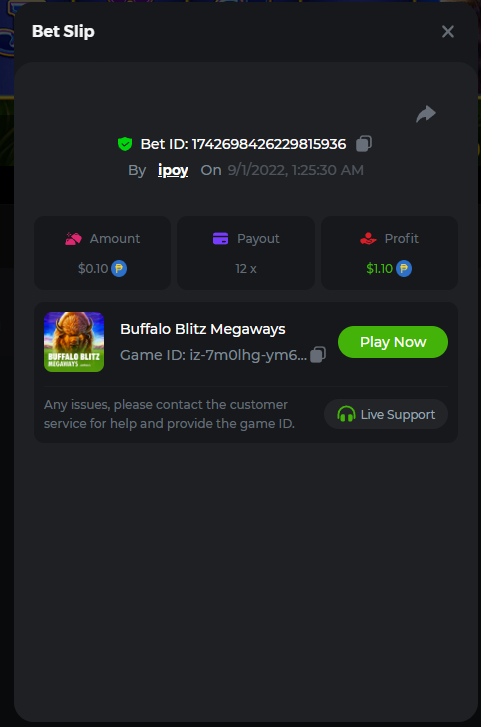Image resolution: width=481 pixels, height=727 pixels.
Task: Click the Profit currency coin icon
Action: tap(404, 268)
